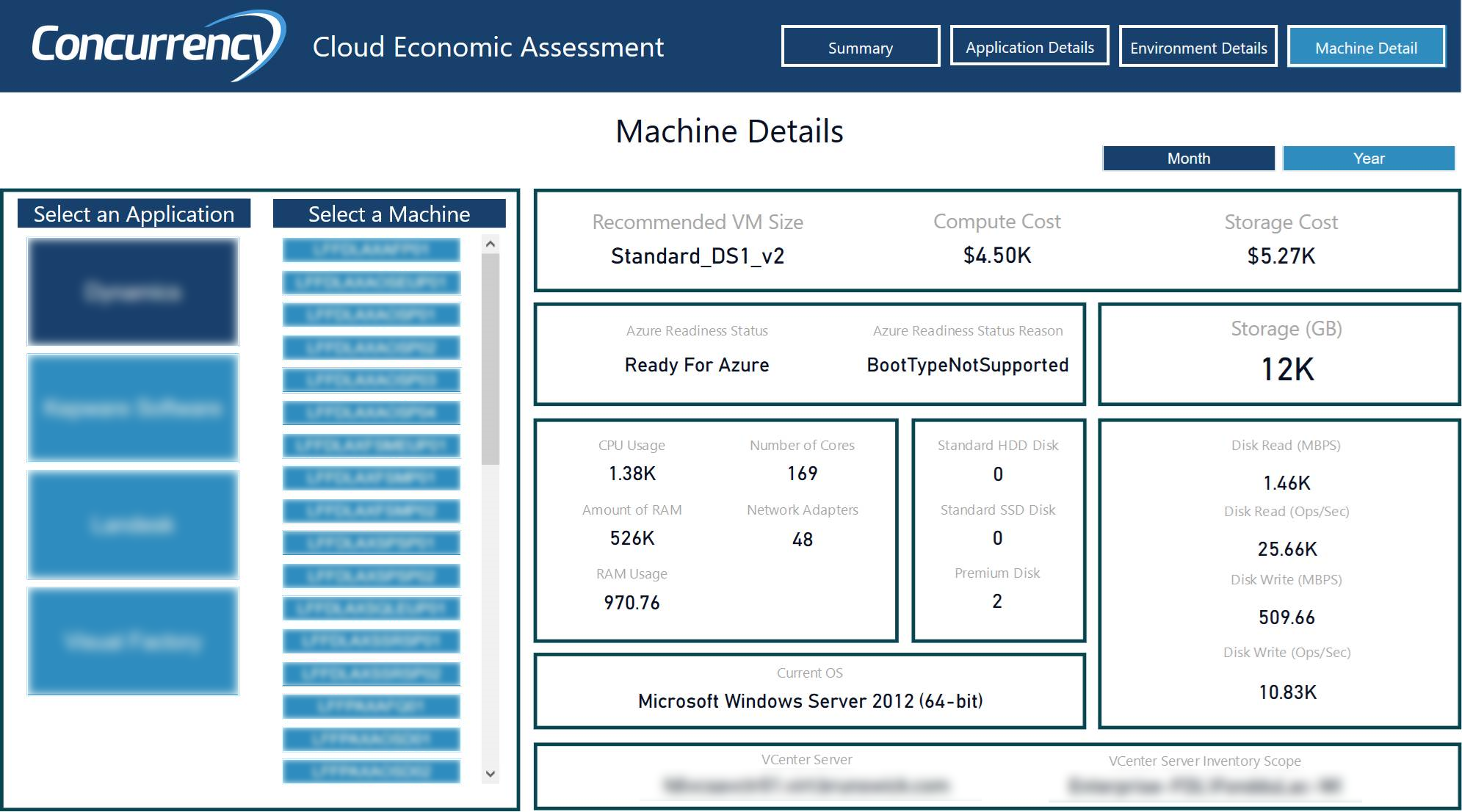Click the 526K RAM amount value

coord(632,538)
